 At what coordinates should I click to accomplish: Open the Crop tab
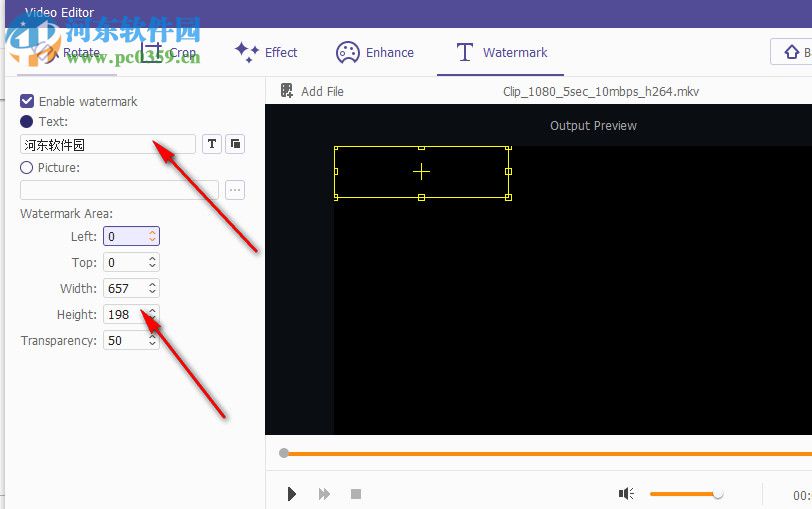169,52
